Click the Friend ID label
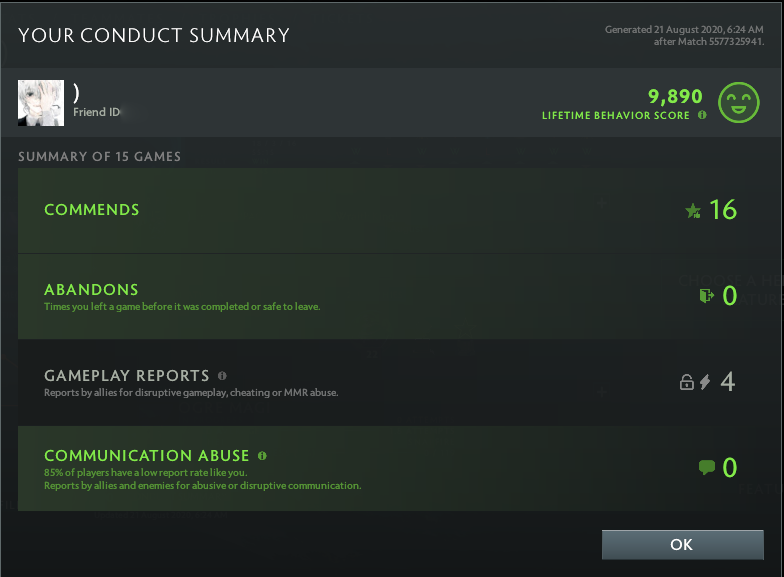Viewport: 784px width, 577px height. coord(96,112)
